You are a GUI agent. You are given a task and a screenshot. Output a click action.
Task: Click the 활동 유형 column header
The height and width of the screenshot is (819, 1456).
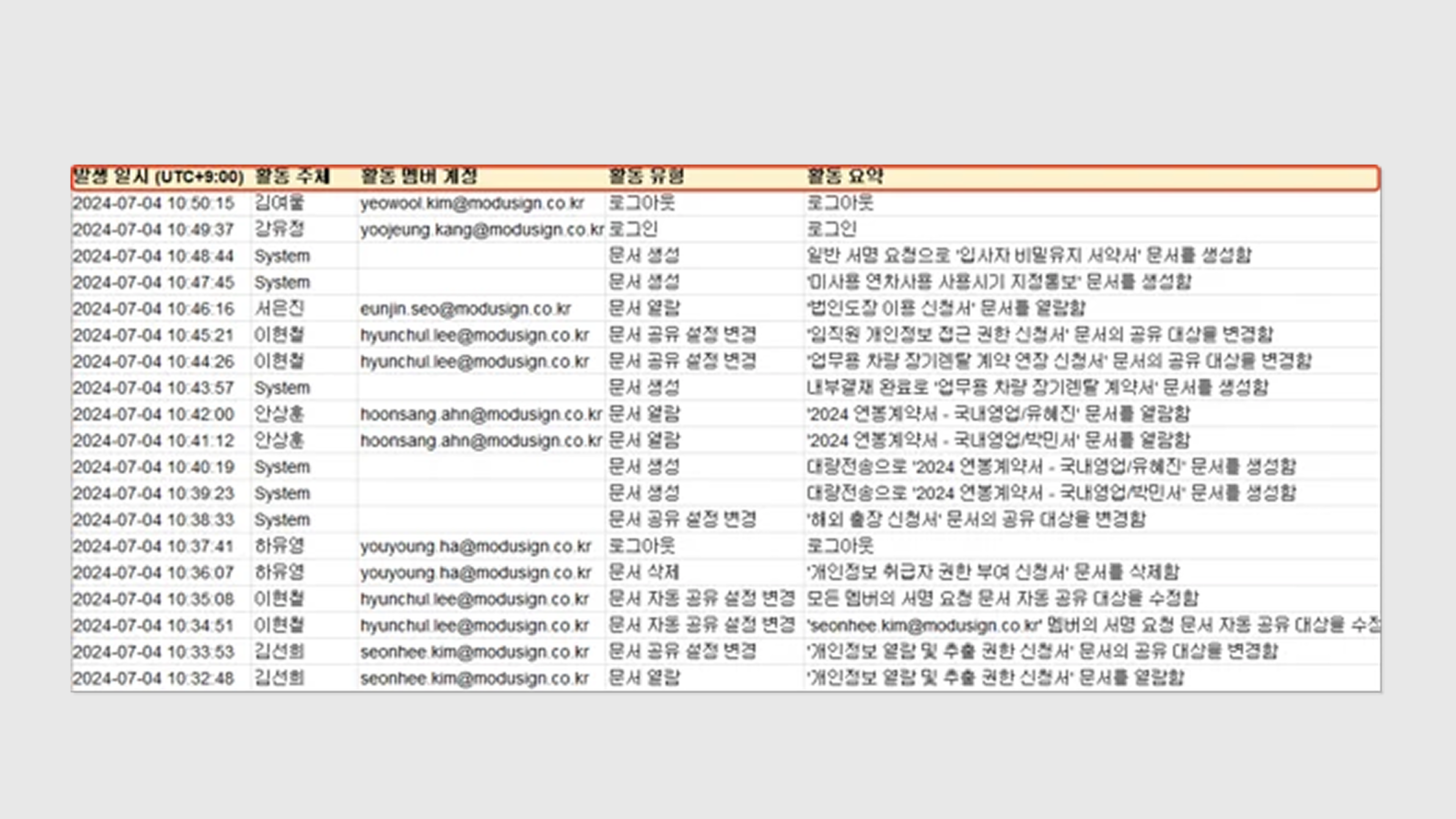pos(646,177)
